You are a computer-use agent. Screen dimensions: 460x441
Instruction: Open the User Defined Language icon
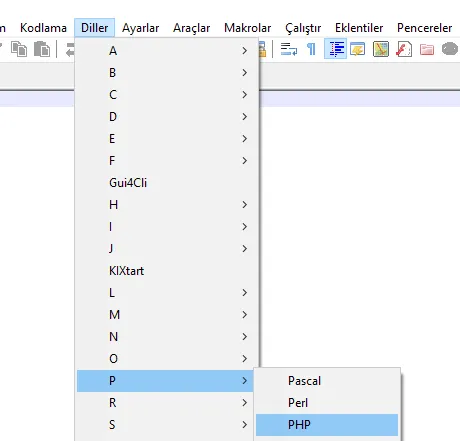click(358, 49)
